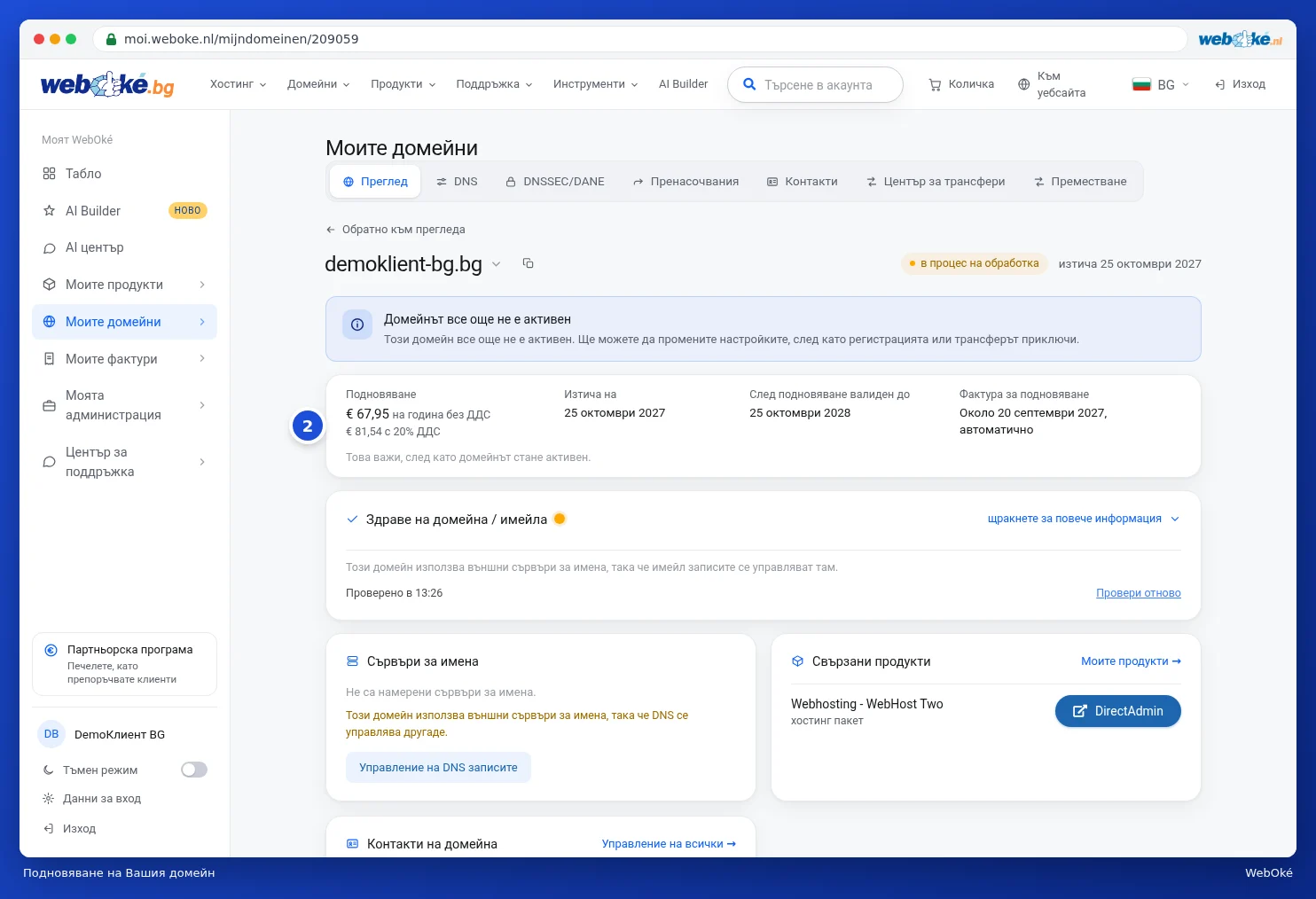Open the BG language selector
Screen dimensions: 1316x899
pos(1161,84)
